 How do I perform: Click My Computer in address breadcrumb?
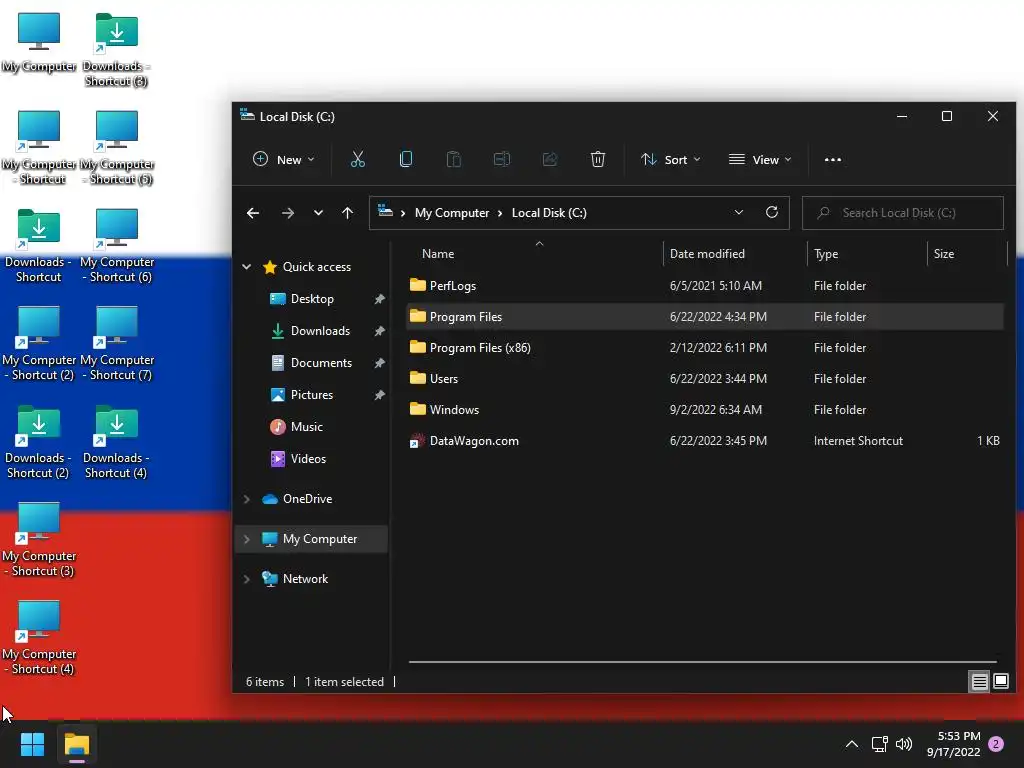[x=452, y=213]
